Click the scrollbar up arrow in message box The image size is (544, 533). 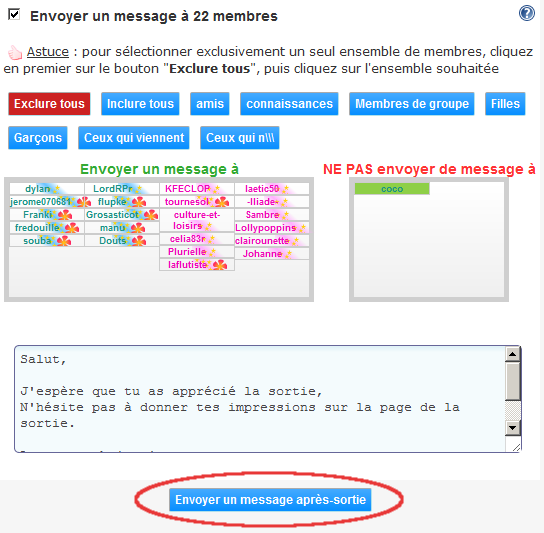513,354
